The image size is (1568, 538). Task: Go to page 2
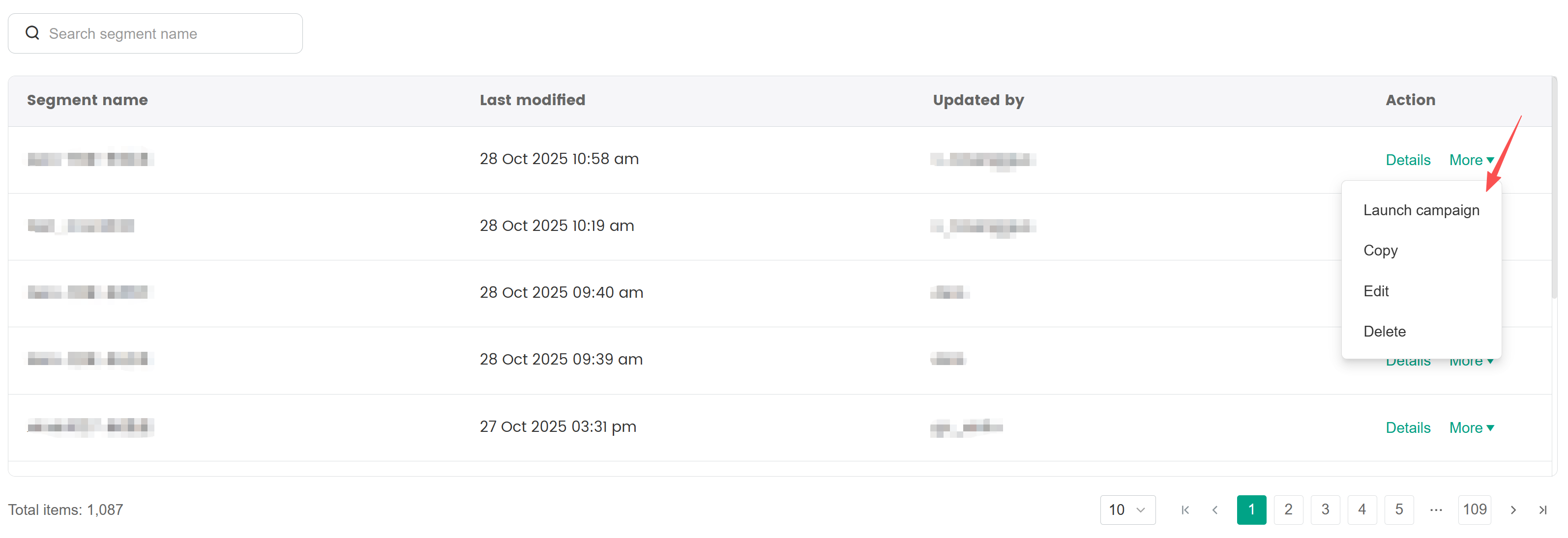coord(1288,510)
